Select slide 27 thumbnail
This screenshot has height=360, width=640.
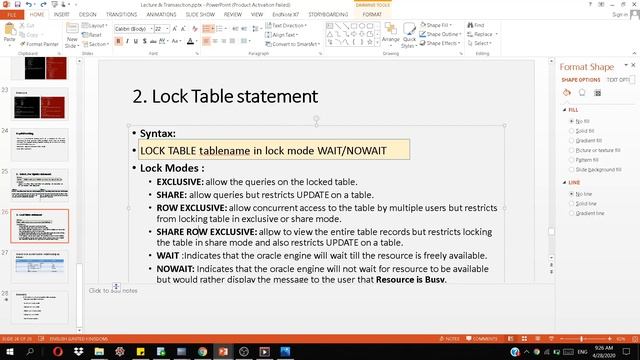tap(40, 267)
